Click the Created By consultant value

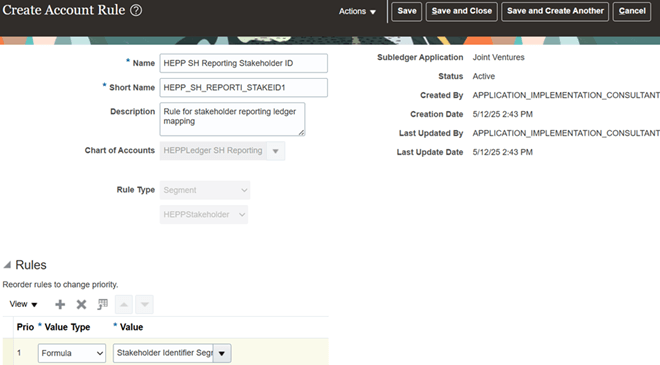click(566, 95)
